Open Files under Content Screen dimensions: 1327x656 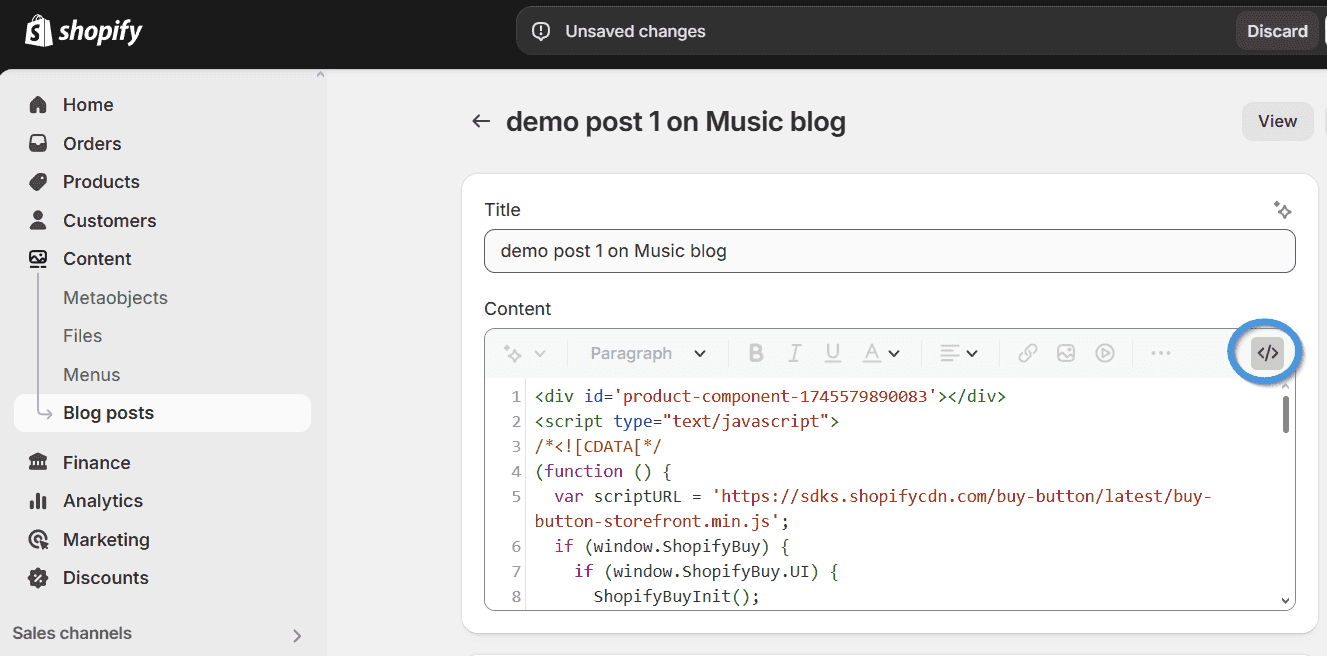(82, 336)
